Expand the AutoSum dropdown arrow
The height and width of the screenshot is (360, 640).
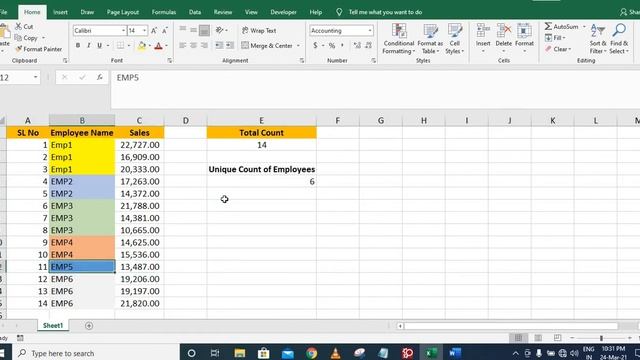click(584, 27)
